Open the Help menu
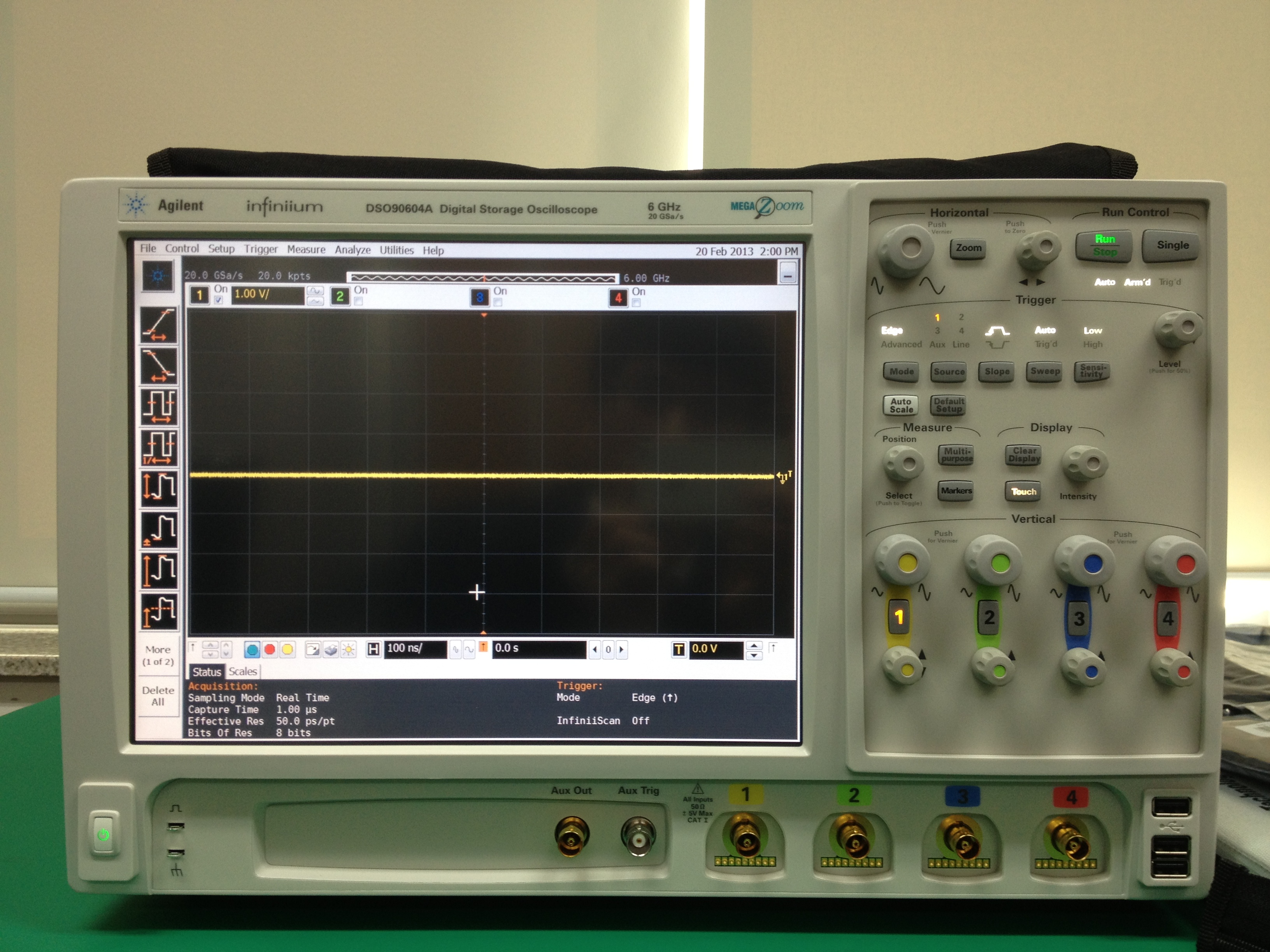Viewport: 1270px width, 952px height. click(433, 251)
